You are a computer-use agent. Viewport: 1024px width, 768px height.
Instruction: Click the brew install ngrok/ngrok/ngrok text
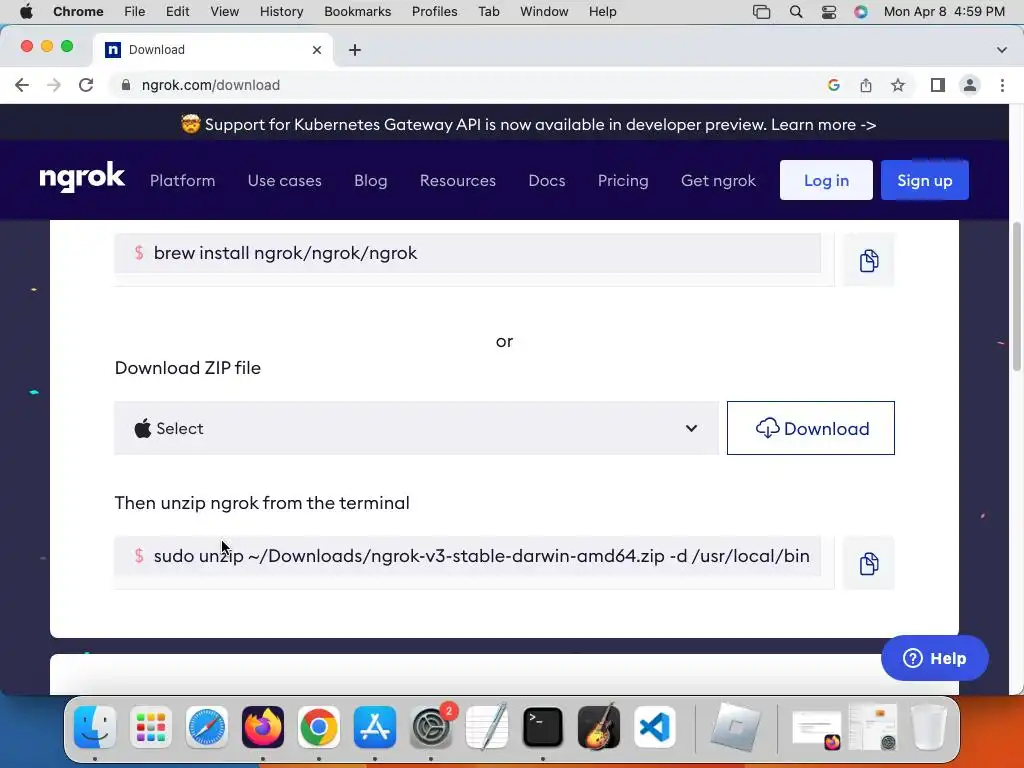pos(285,253)
